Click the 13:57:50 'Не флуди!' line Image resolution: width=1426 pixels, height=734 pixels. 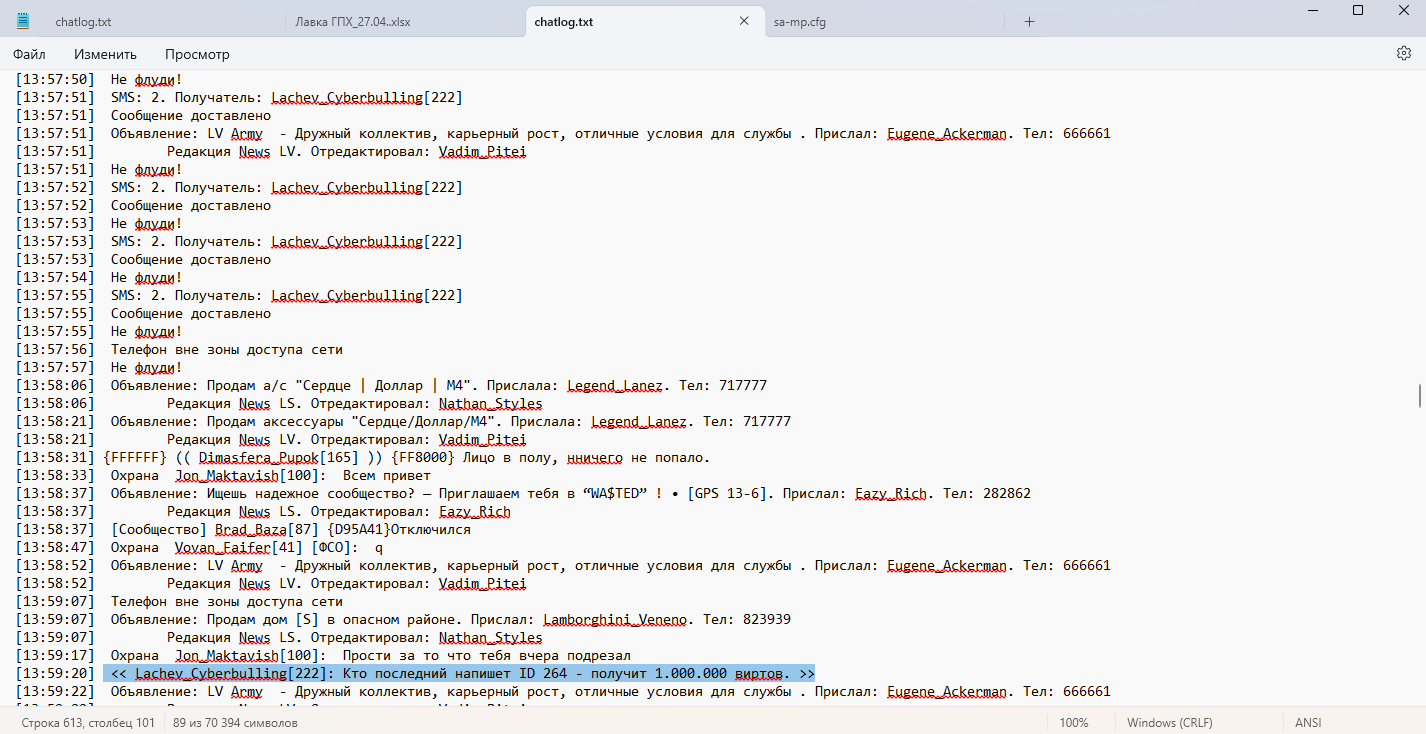click(x=99, y=80)
